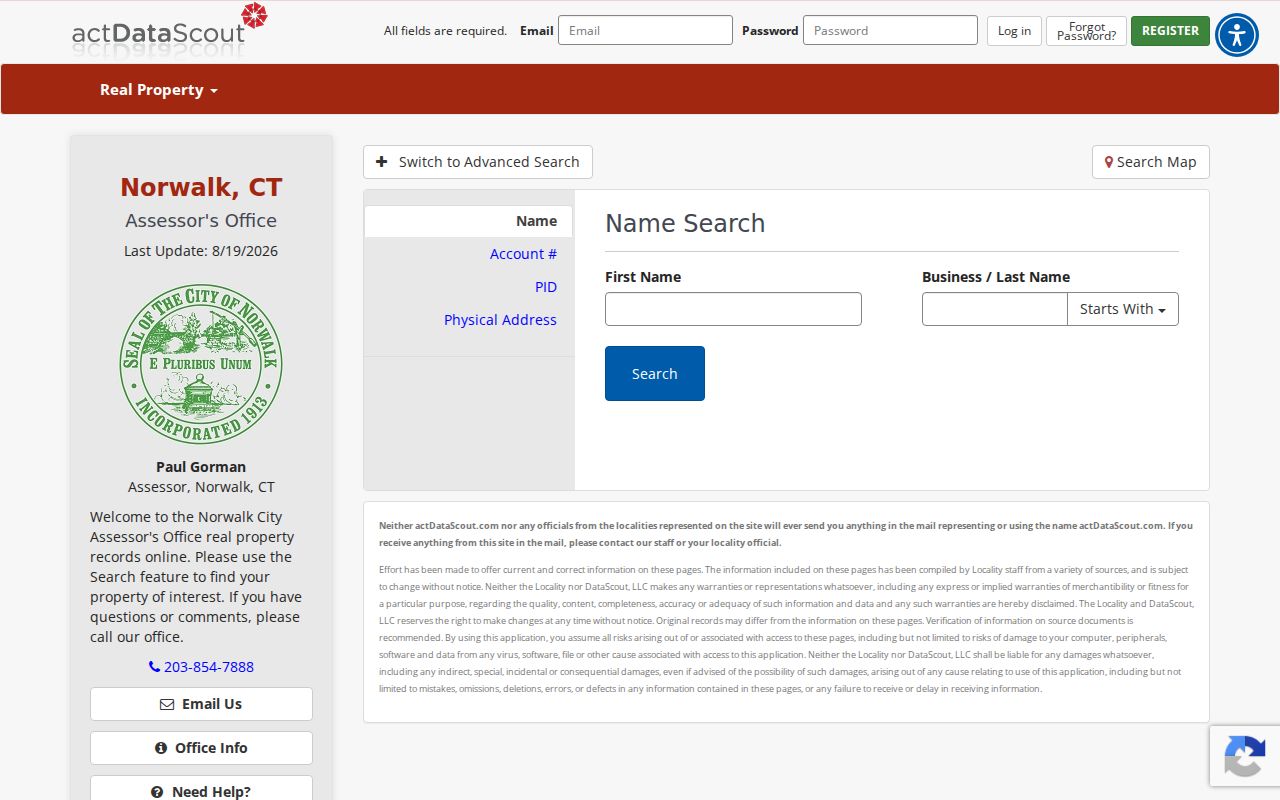The image size is (1280, 800).
Task: Open the Real Property dropdown menu
Action: click(158, 90)
